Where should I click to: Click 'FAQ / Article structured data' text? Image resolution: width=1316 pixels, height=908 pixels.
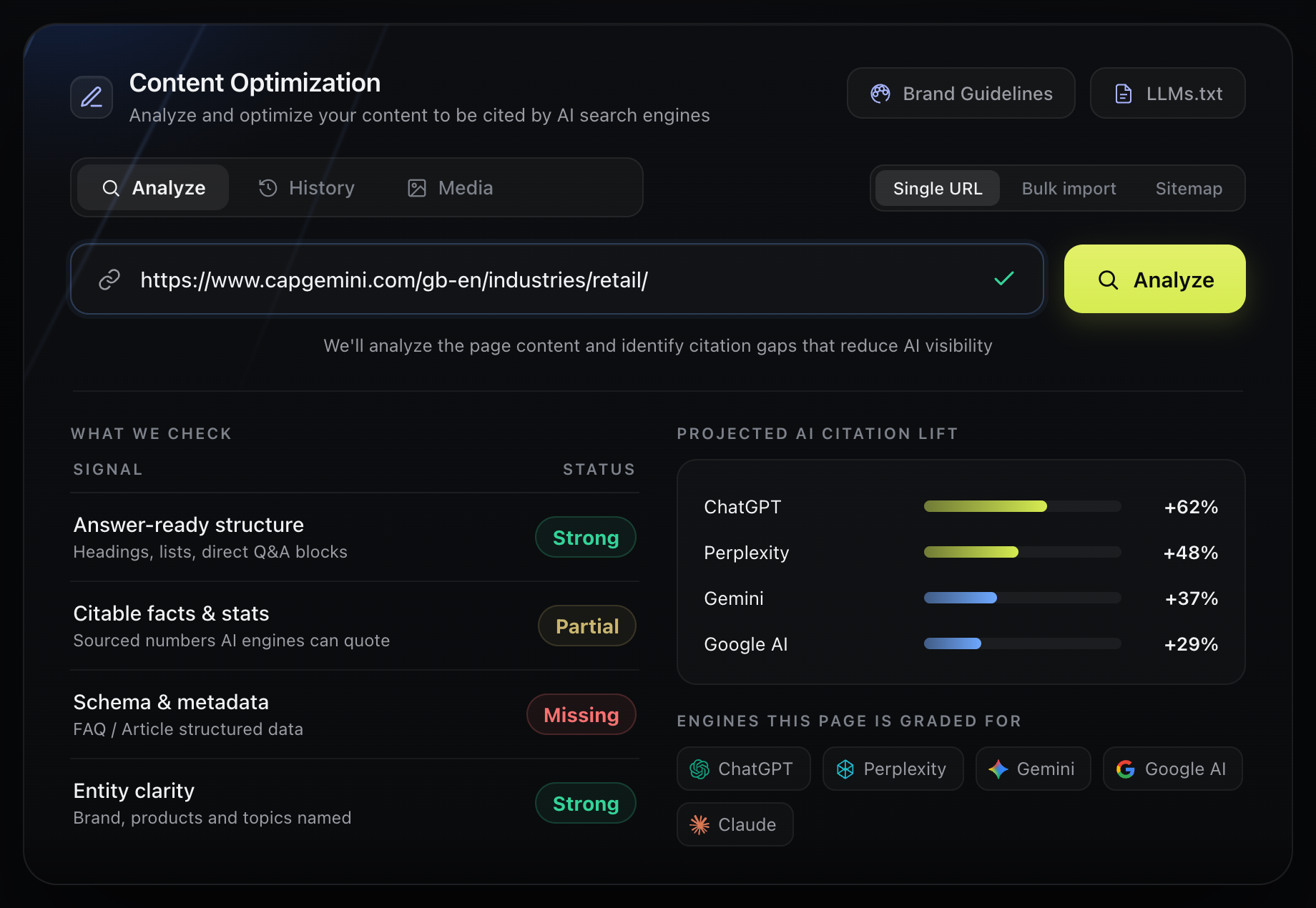[188, 729]
